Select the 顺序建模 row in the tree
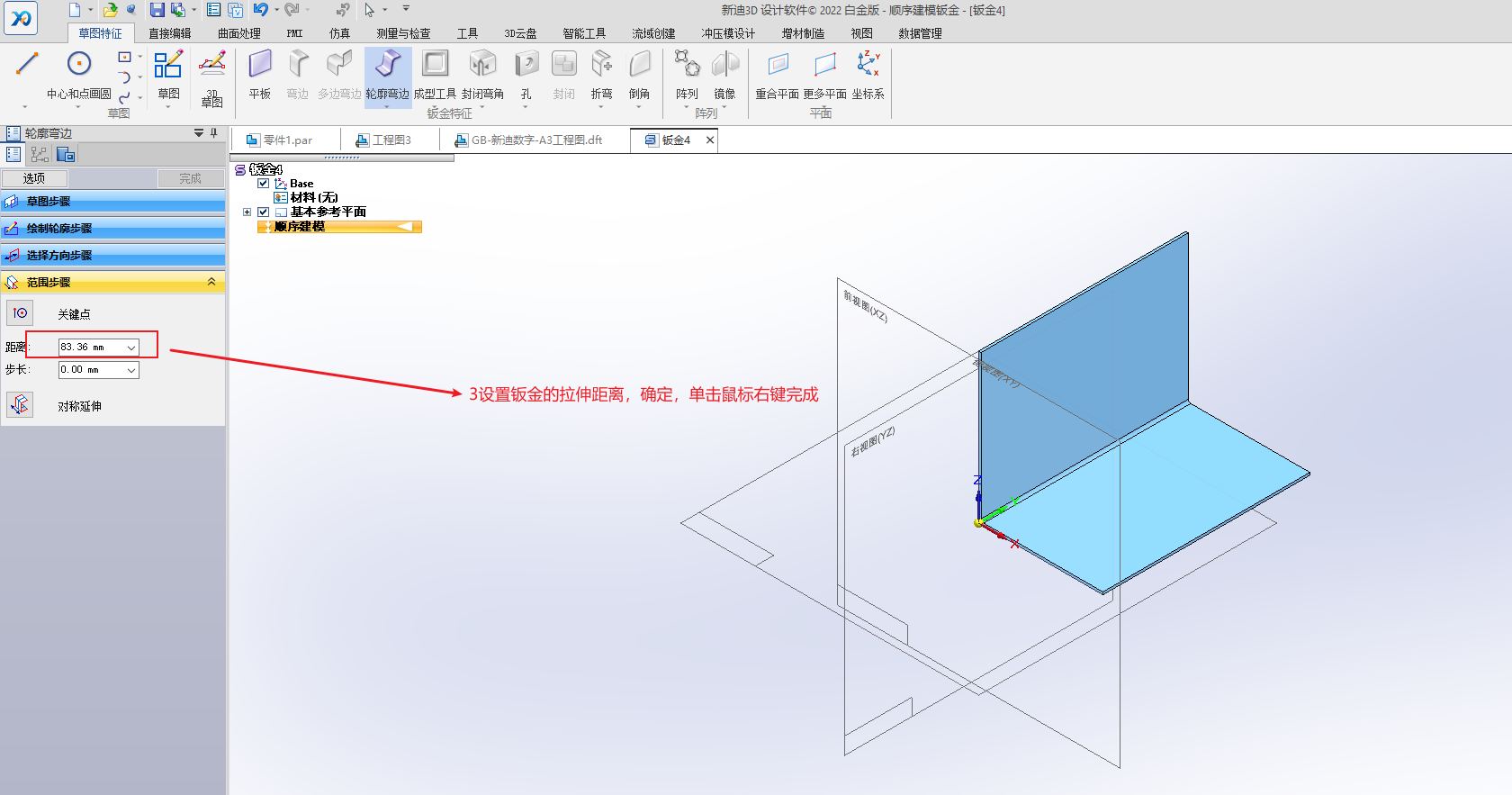The image size is (1512, 795). [339, 227]
